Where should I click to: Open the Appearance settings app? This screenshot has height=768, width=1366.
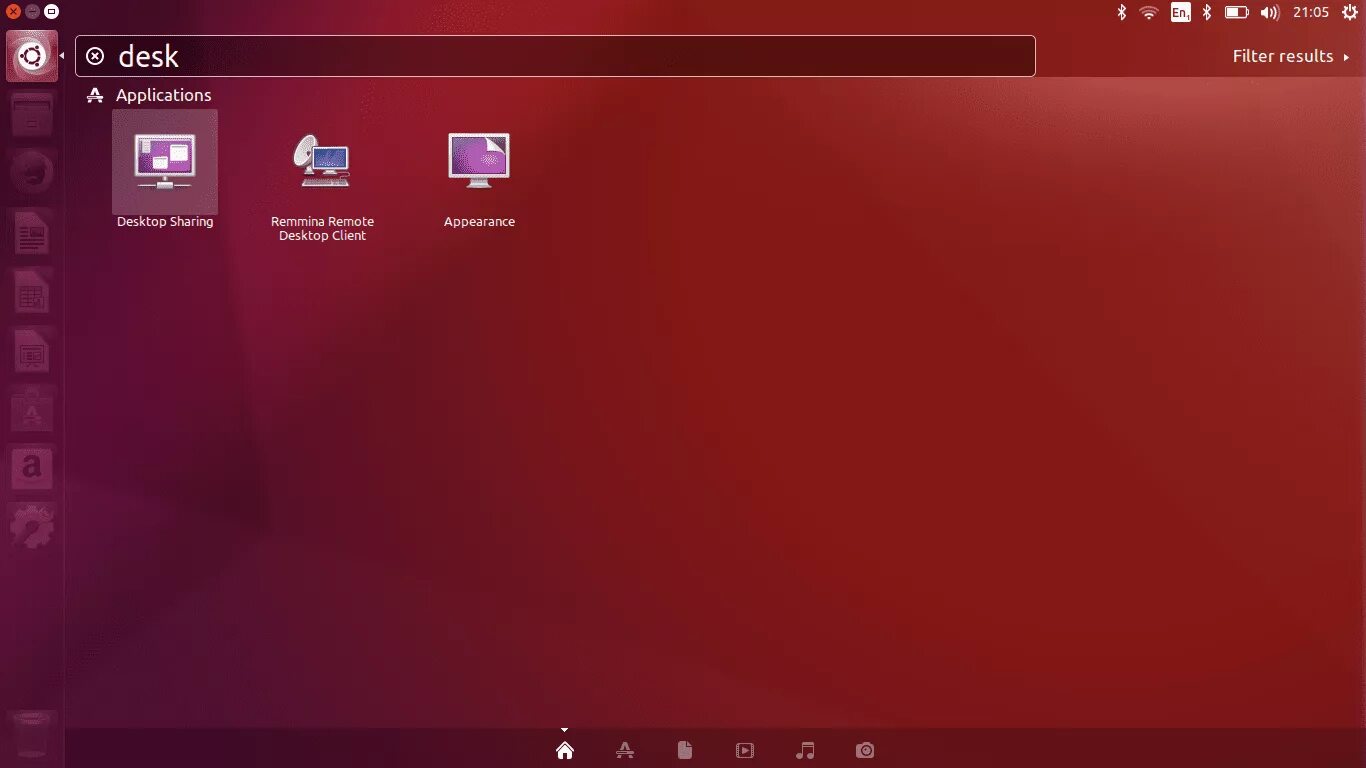tap(479, 160)
